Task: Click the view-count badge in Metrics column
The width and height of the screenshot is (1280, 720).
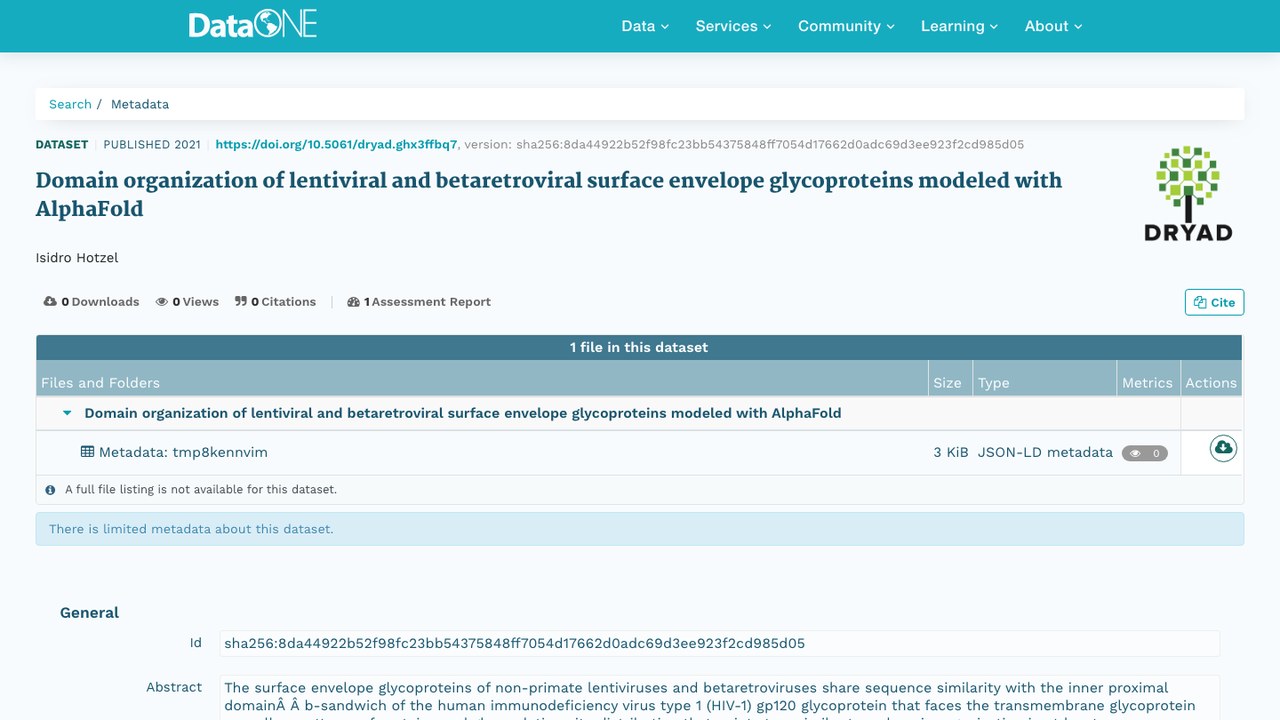Action: pyautogui.click(x=1145, y=453)
